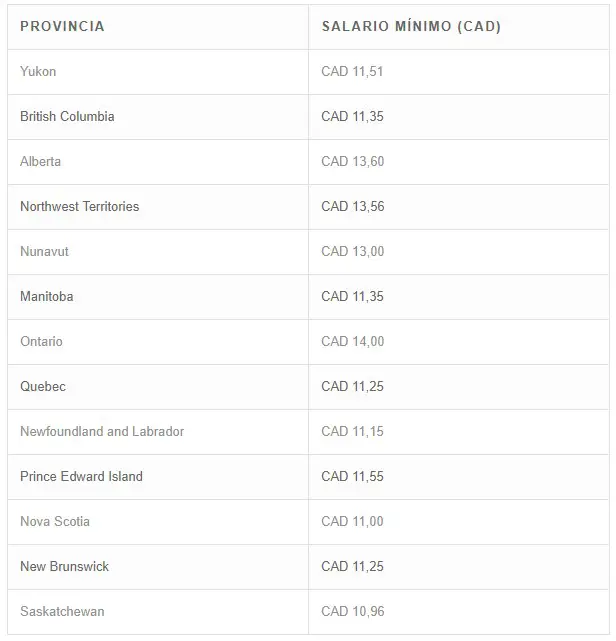Viewport: 616px width, 641px height.
Task: Click the Nova Scotia province name
Action: (55, 521)
